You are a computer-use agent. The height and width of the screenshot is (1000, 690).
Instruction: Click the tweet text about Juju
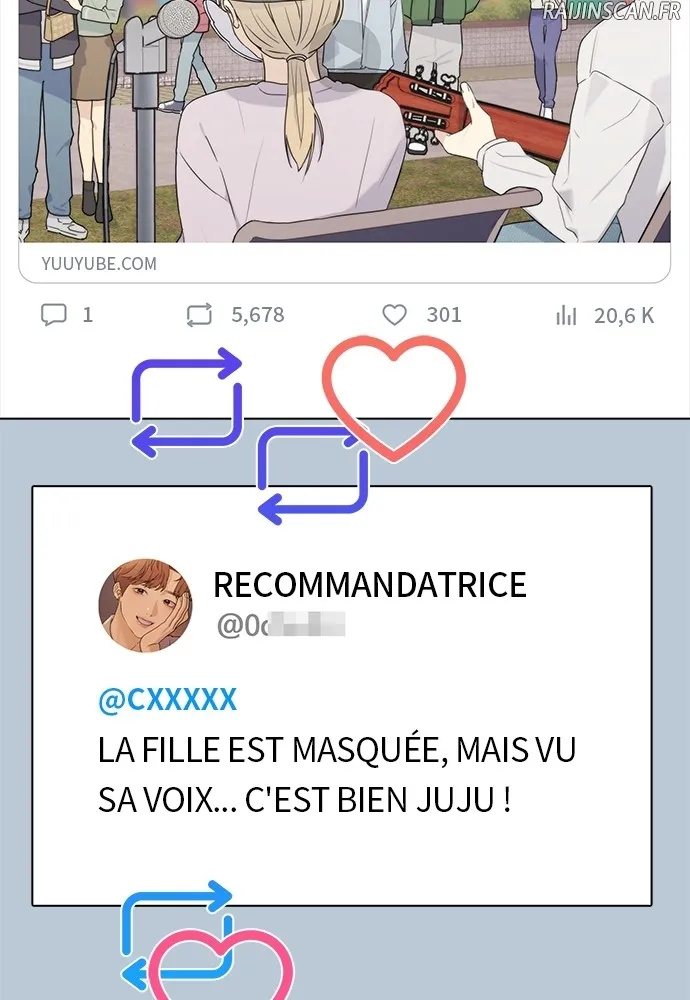[x=337, y=774]
